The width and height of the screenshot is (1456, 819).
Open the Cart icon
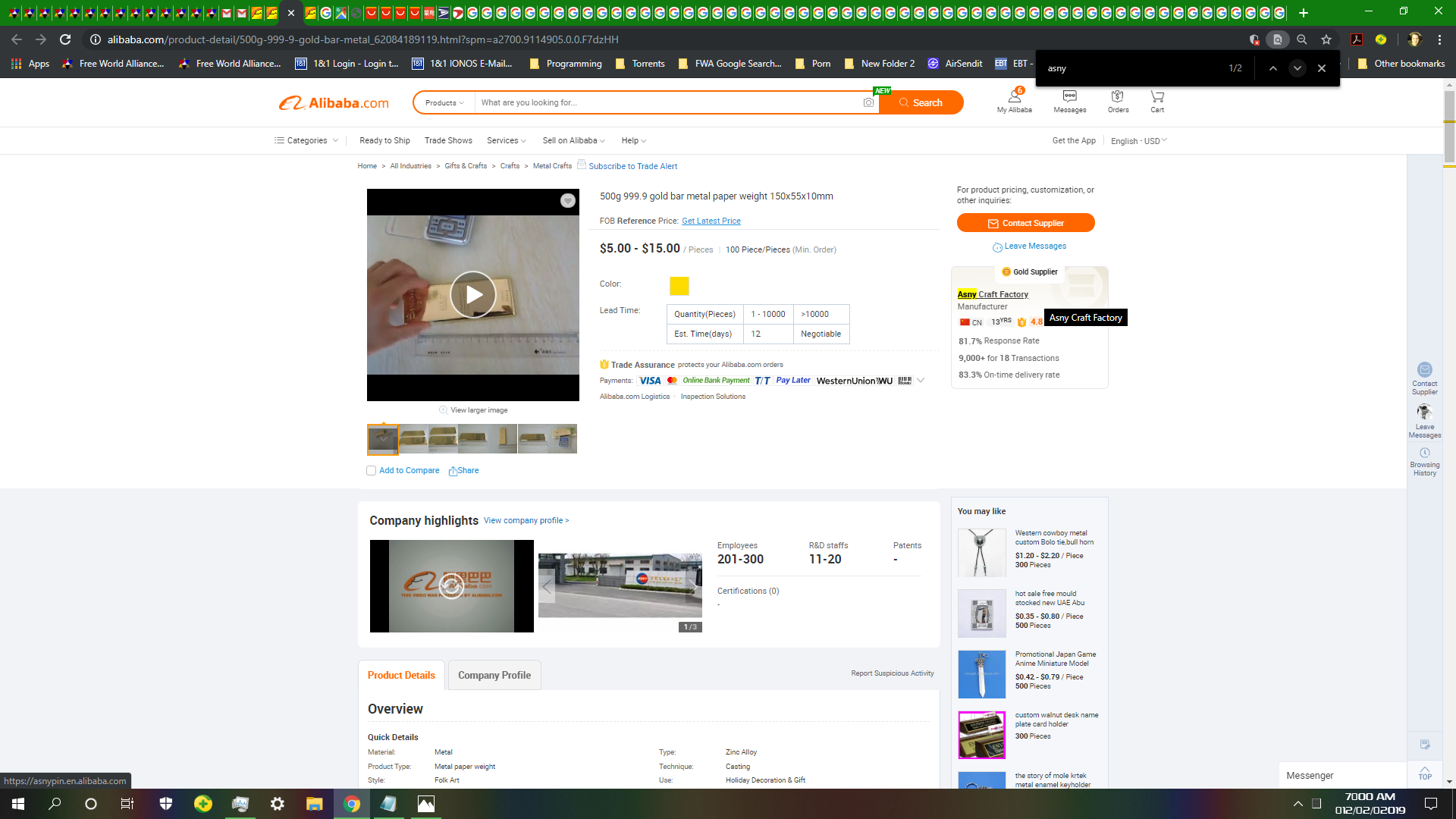click(1156, 101)
